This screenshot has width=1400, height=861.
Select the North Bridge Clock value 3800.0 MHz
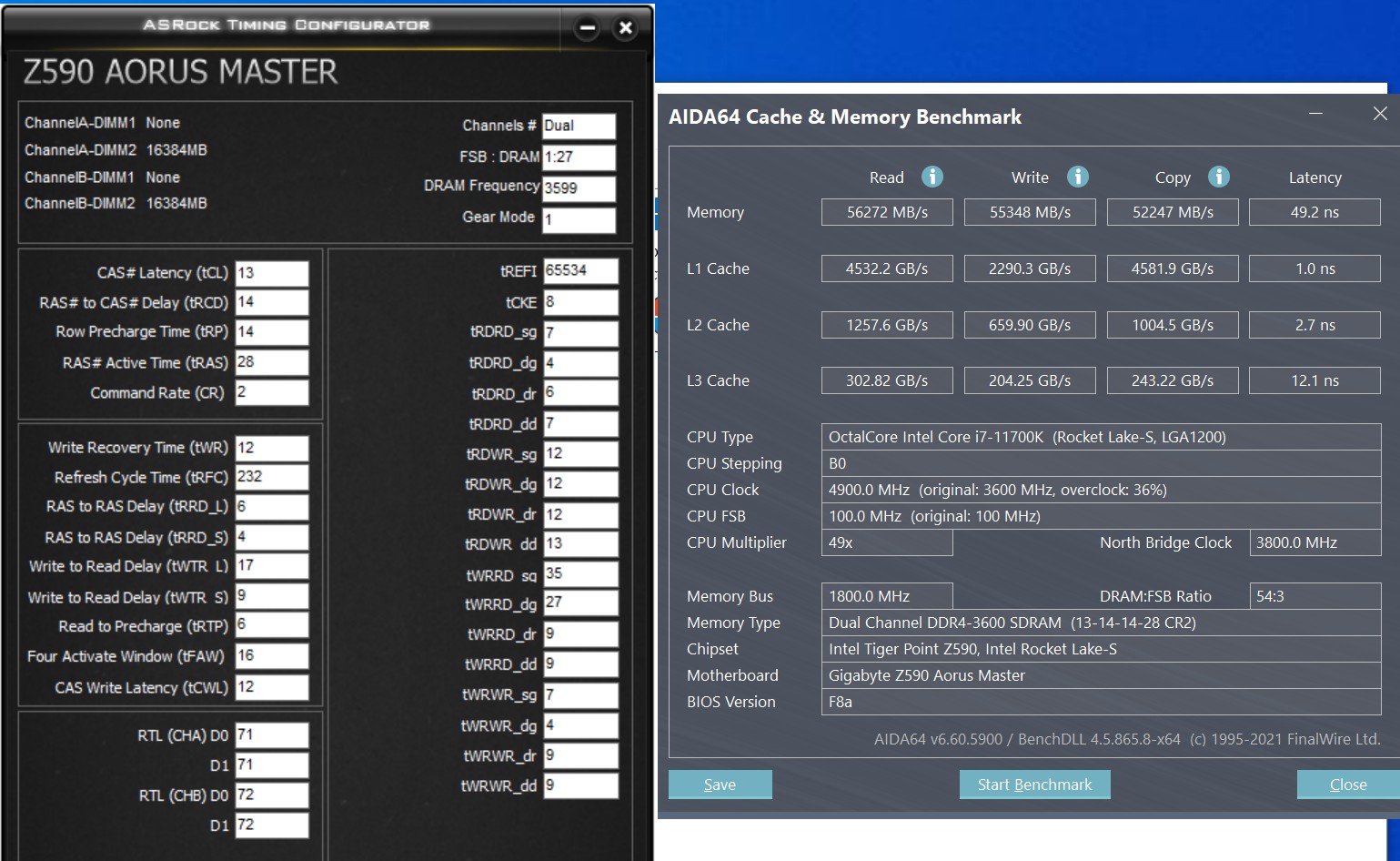(x=1315, y=542)
